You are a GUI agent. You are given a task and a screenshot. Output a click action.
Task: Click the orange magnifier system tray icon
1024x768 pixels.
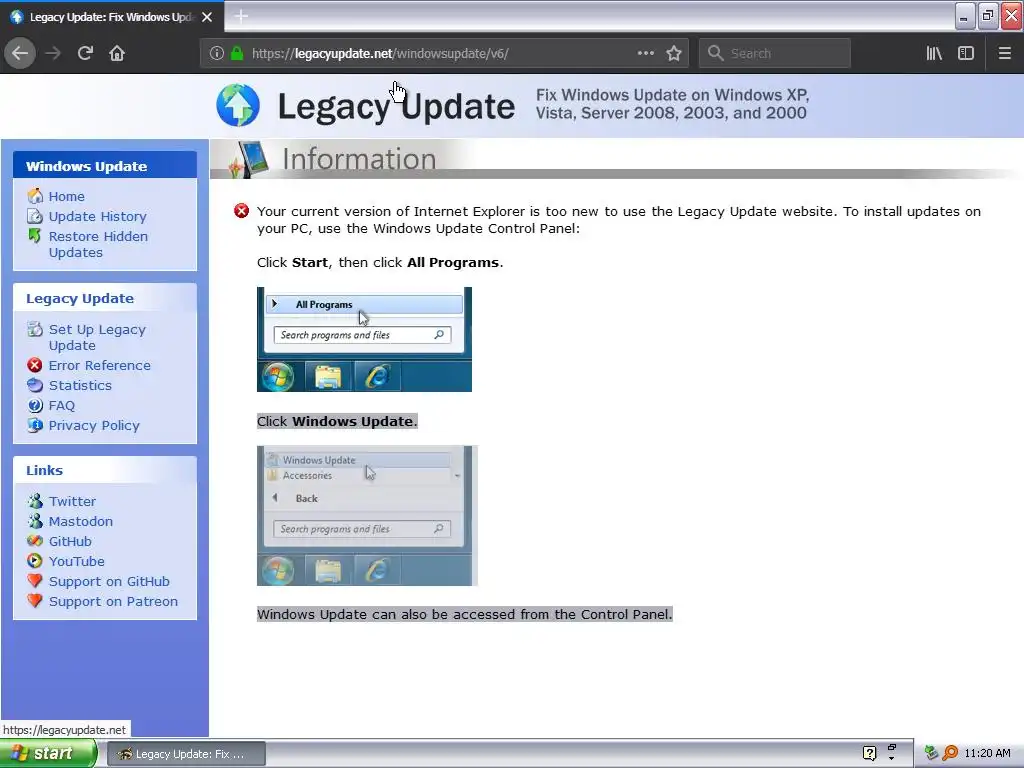pyautogui.click(x=950, y=753)
